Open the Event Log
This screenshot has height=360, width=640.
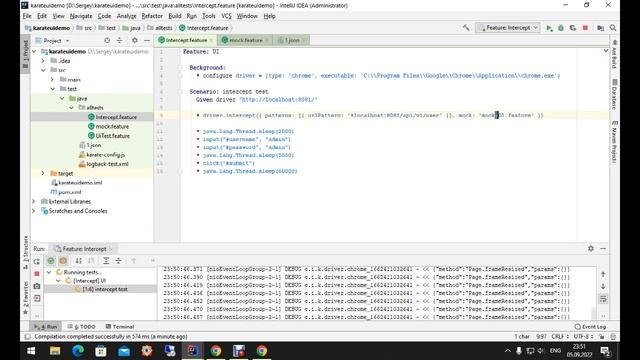coord(590,327)
